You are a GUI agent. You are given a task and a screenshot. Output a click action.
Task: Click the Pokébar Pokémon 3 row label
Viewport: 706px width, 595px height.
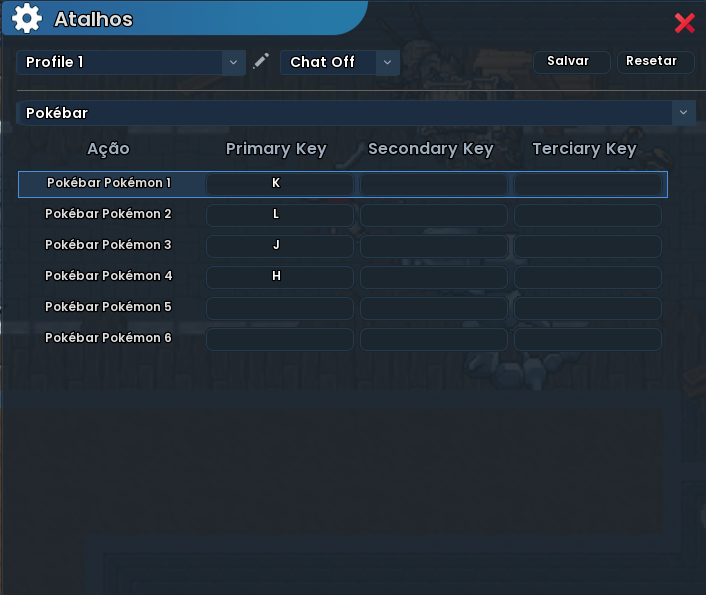pos(108,245)
